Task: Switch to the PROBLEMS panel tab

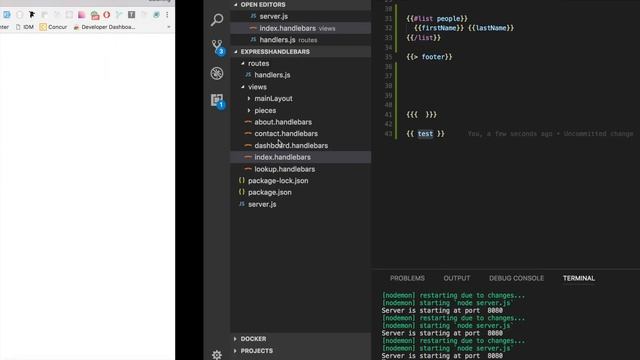Action: pyautogui.click(x=407, y=278)
